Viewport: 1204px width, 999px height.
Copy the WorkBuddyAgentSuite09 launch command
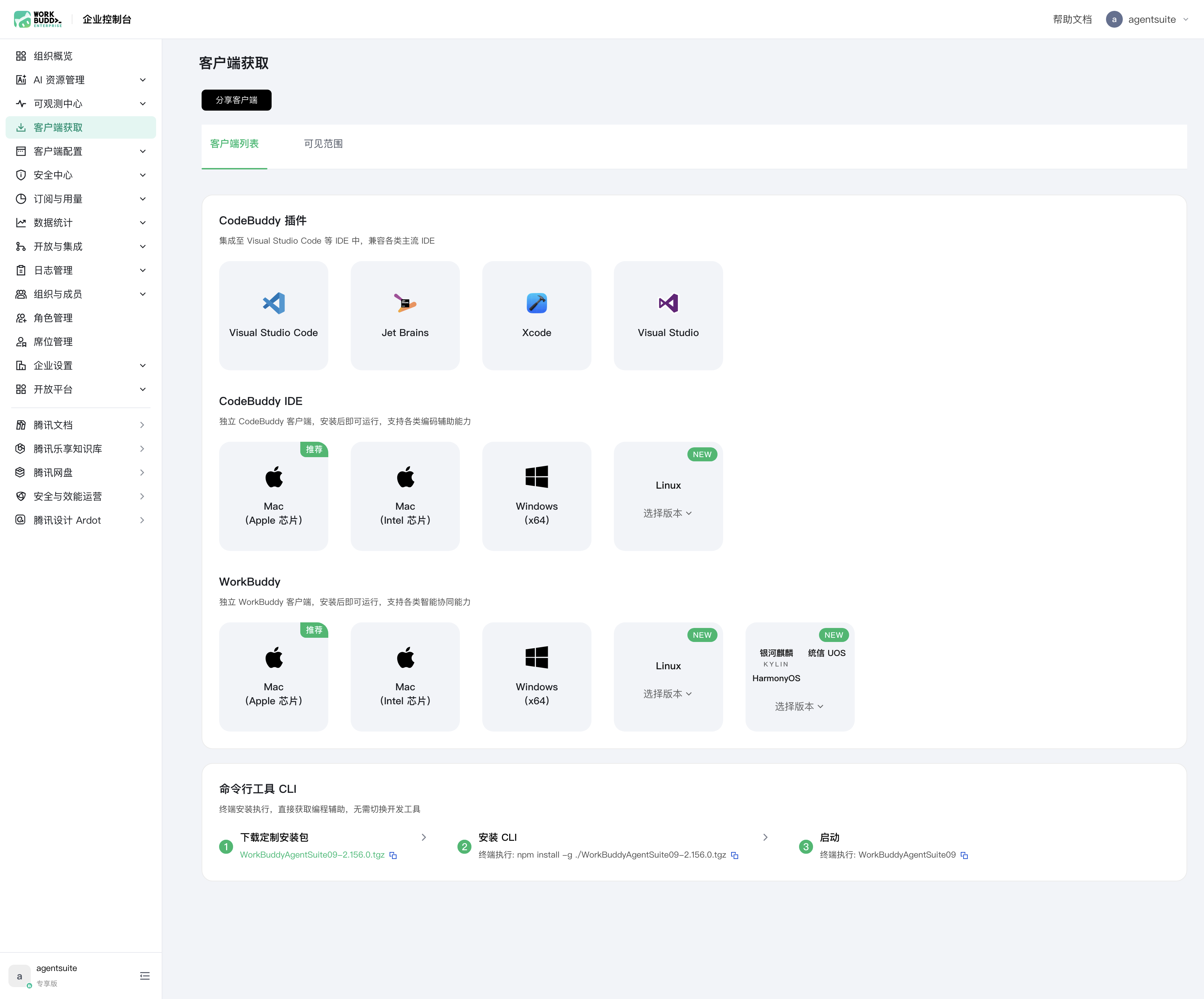pyautogui.click(x=964, y=855)
